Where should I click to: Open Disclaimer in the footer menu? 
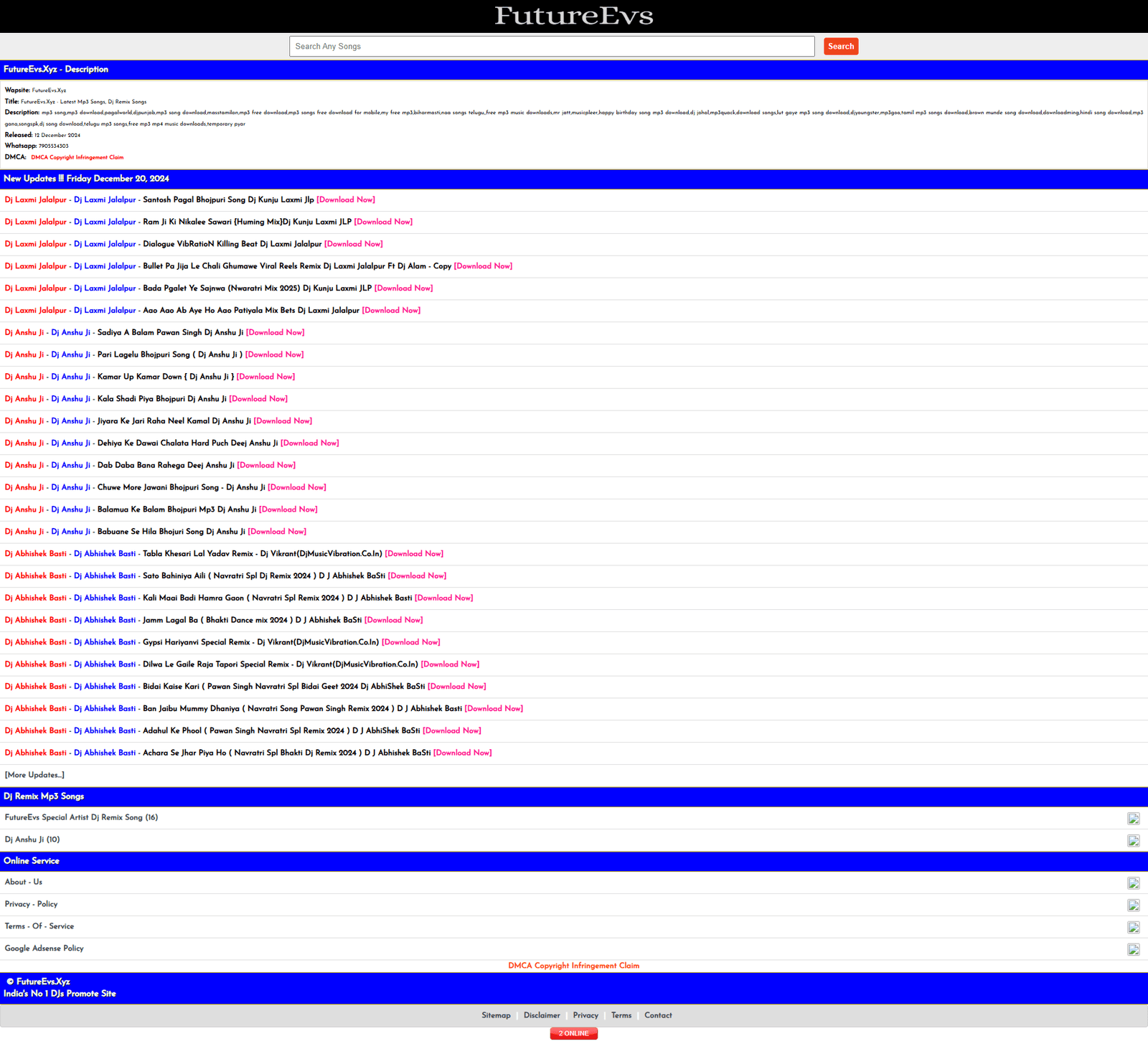tap(542, 1015)
